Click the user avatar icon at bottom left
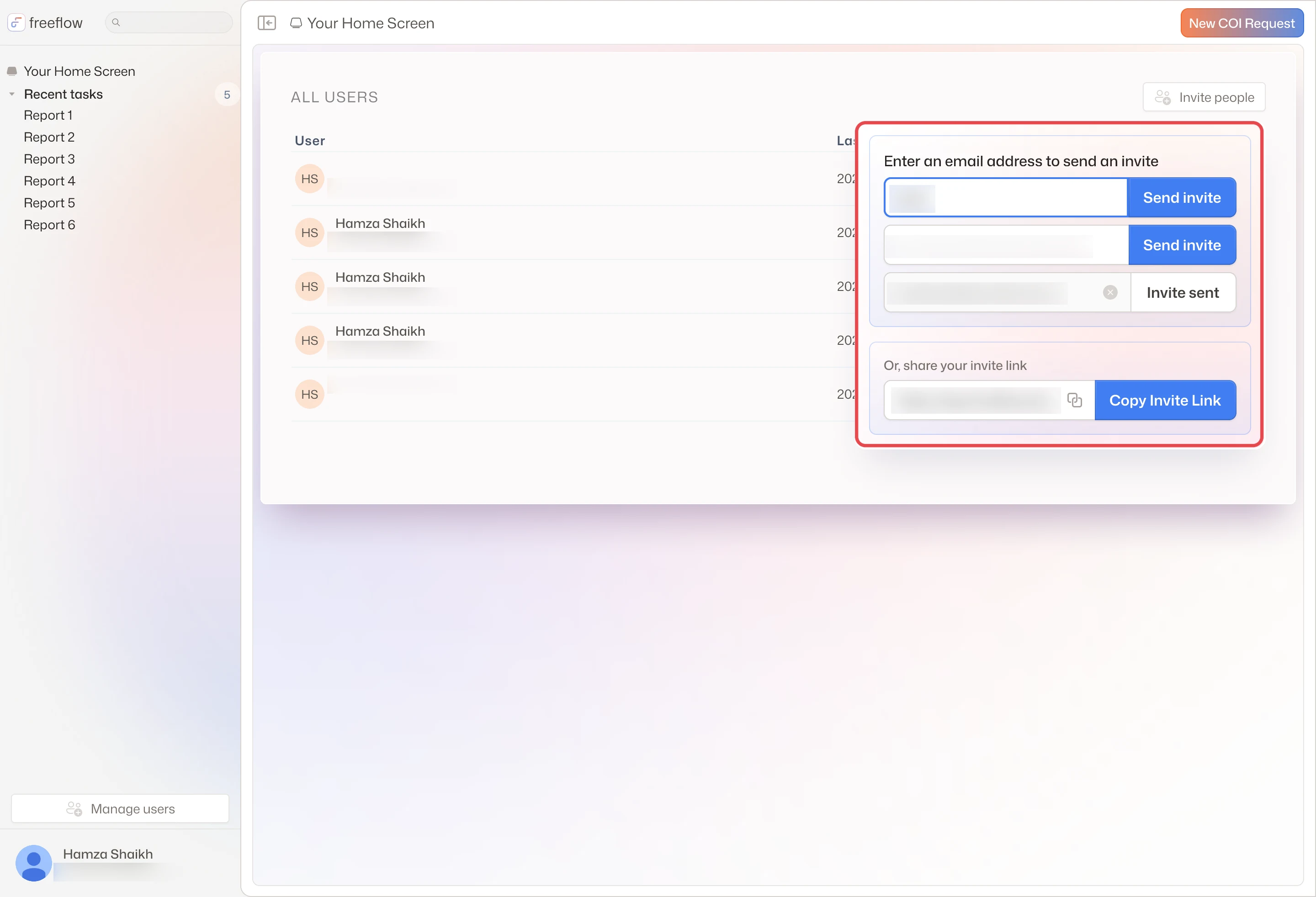The height and width of the screenshot is (897, 1316). [33, 862]
